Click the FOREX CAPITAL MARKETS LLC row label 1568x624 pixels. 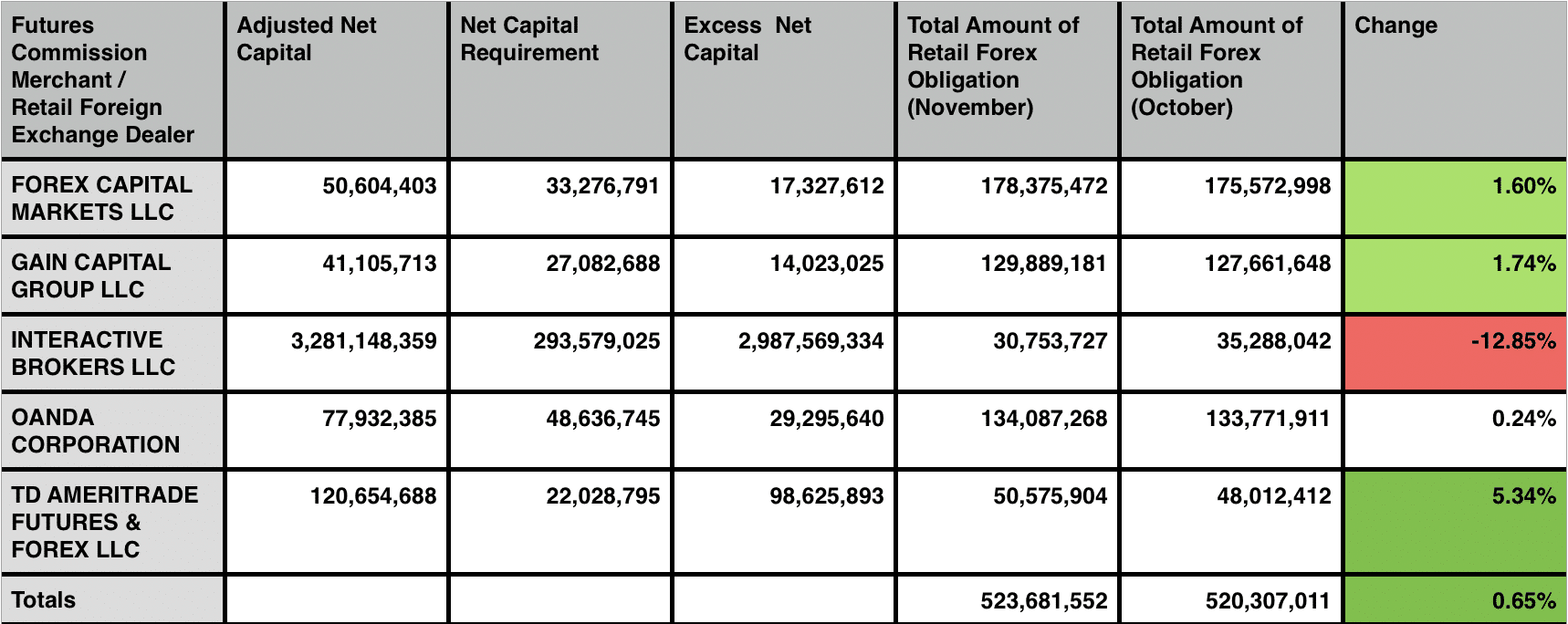[102, 198]
